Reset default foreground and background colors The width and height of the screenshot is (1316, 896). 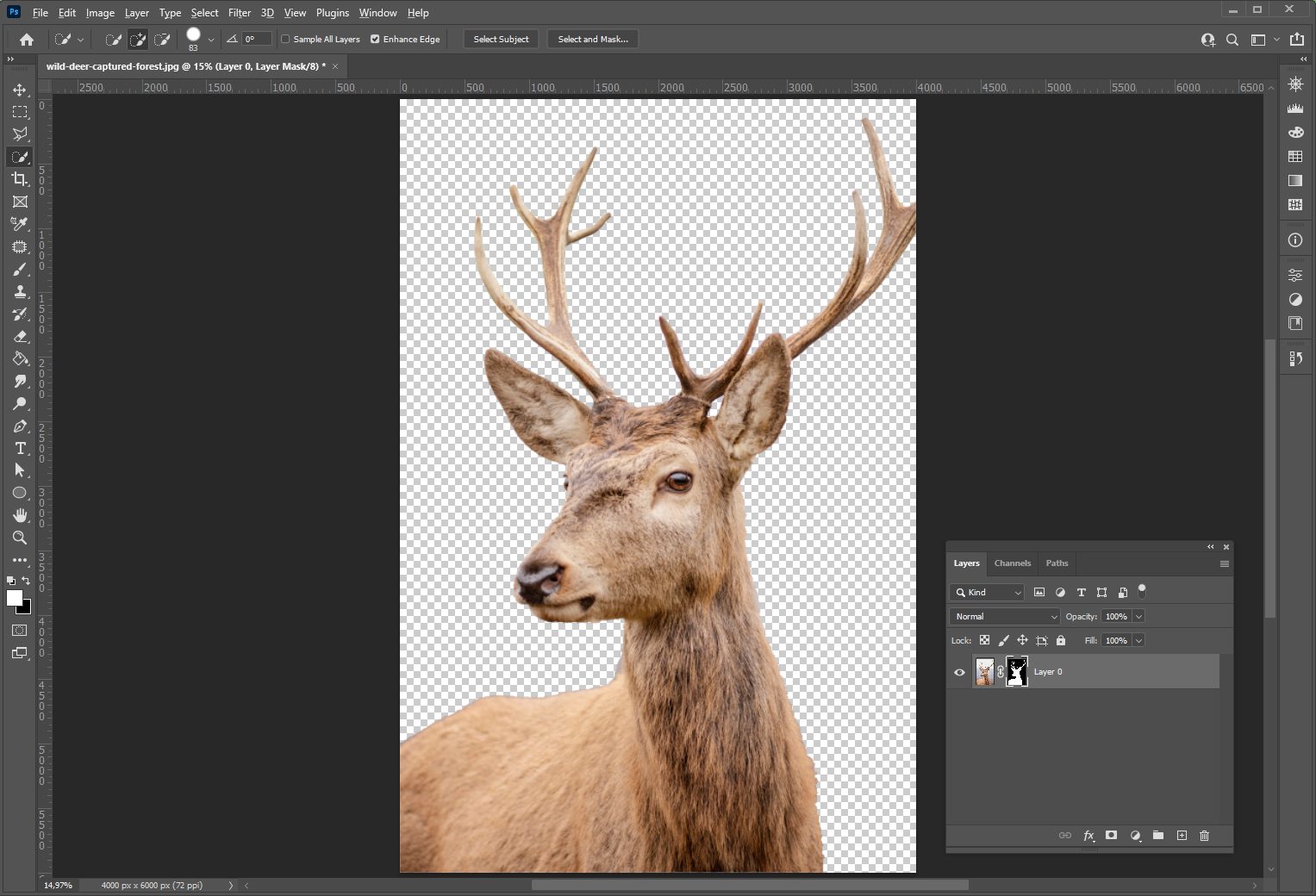click(11, 581)
